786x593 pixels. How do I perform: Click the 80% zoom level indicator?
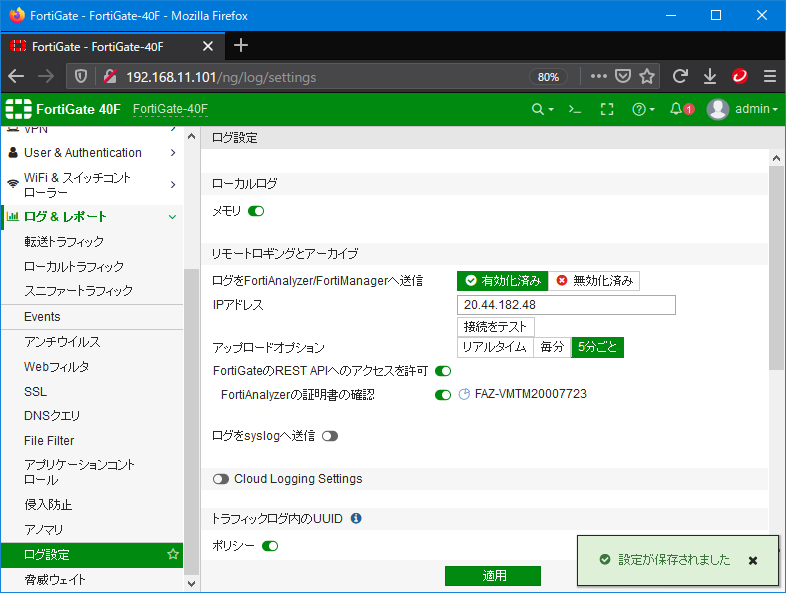pos(548,77)
